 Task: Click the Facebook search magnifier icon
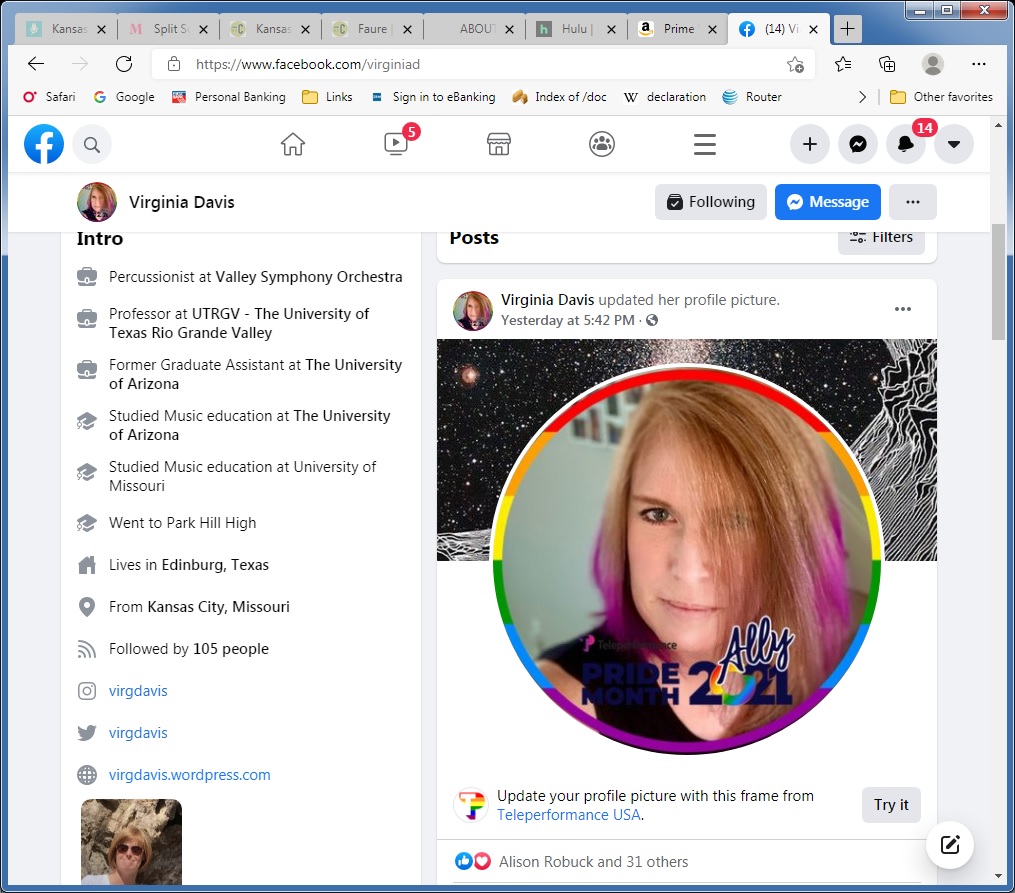pyautogui.click(x=92, y=146)
